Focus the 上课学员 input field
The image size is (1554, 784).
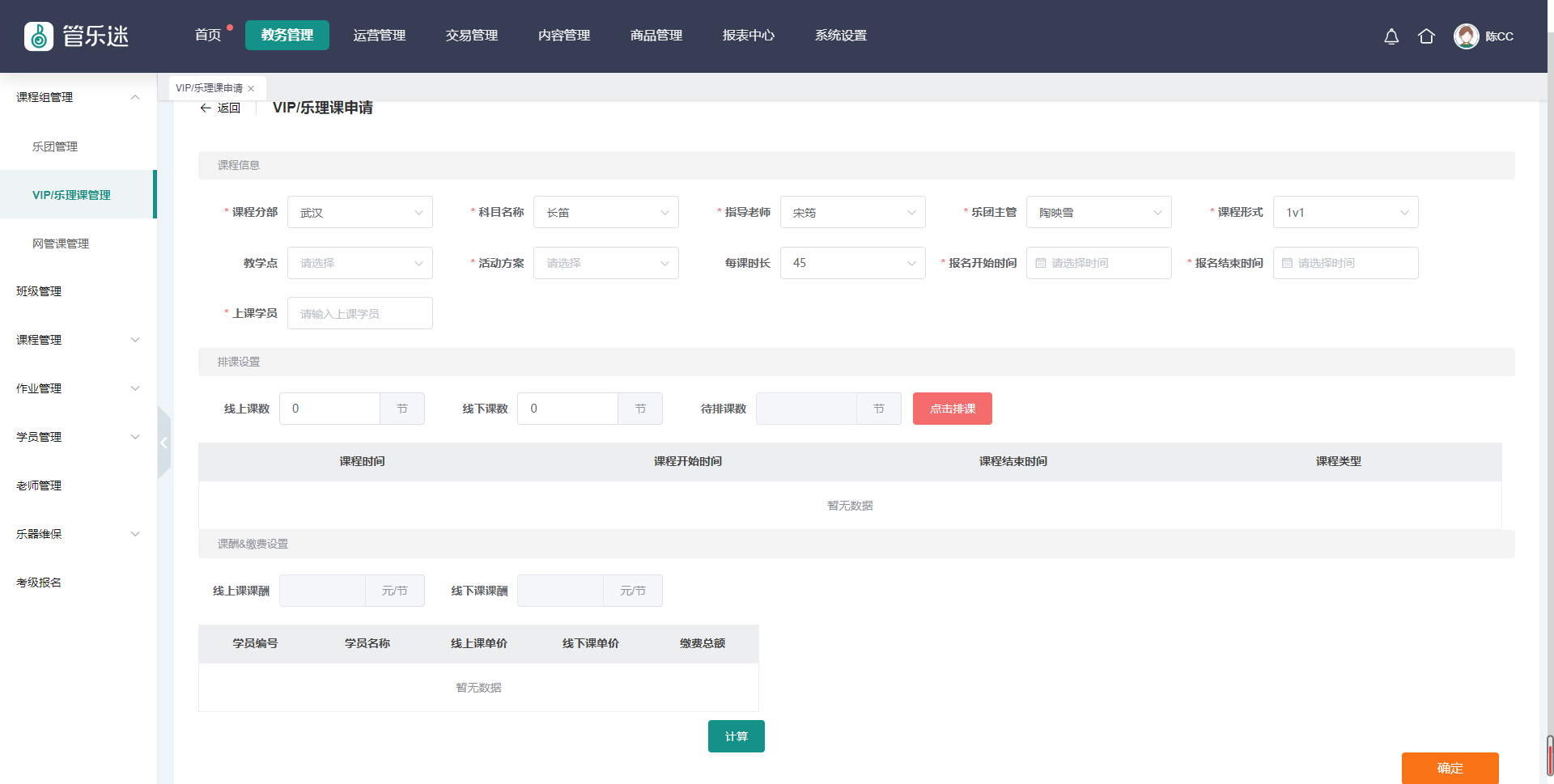click(359, 313)
